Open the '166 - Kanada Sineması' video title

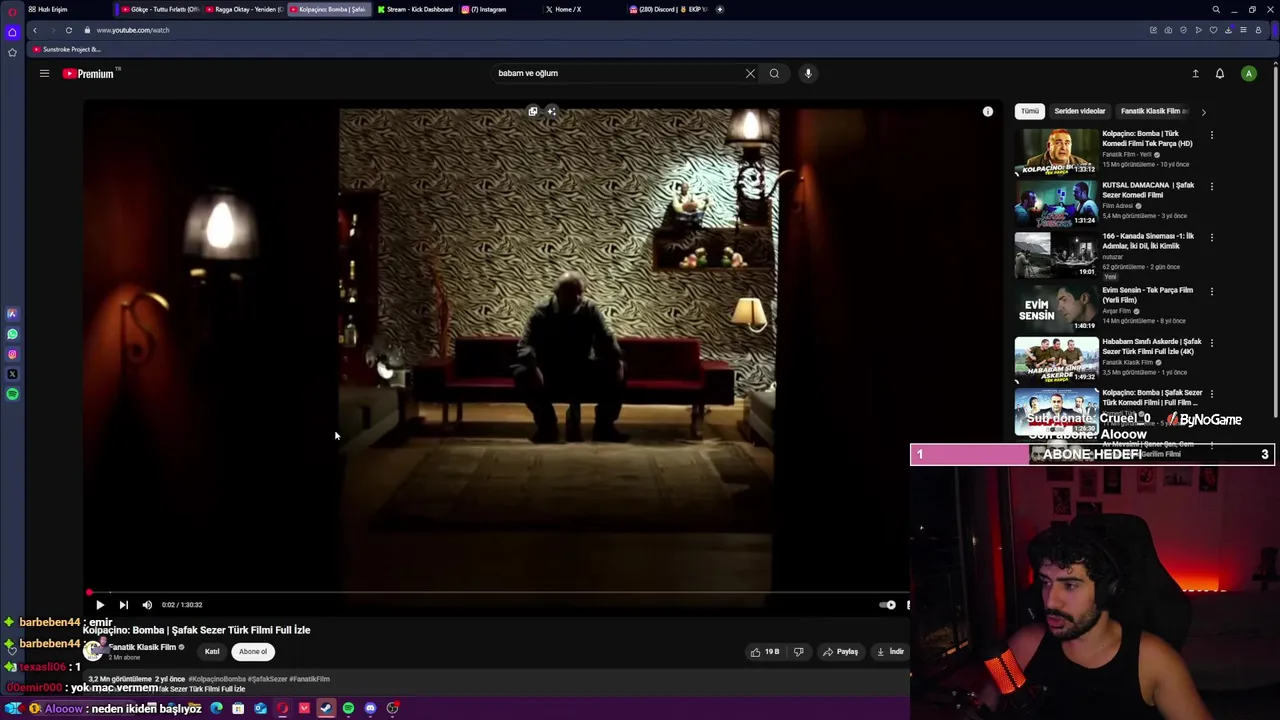click(1148, 241)
